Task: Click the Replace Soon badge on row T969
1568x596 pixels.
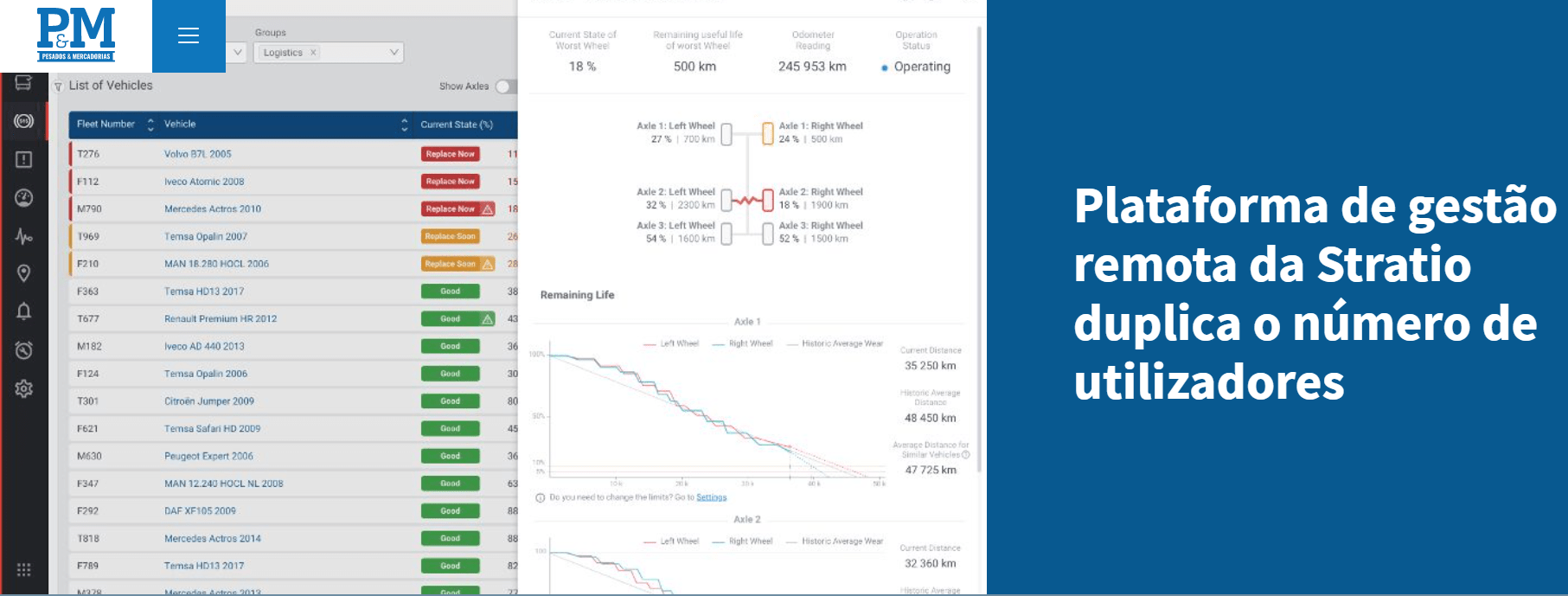Action: click(450, 236)
